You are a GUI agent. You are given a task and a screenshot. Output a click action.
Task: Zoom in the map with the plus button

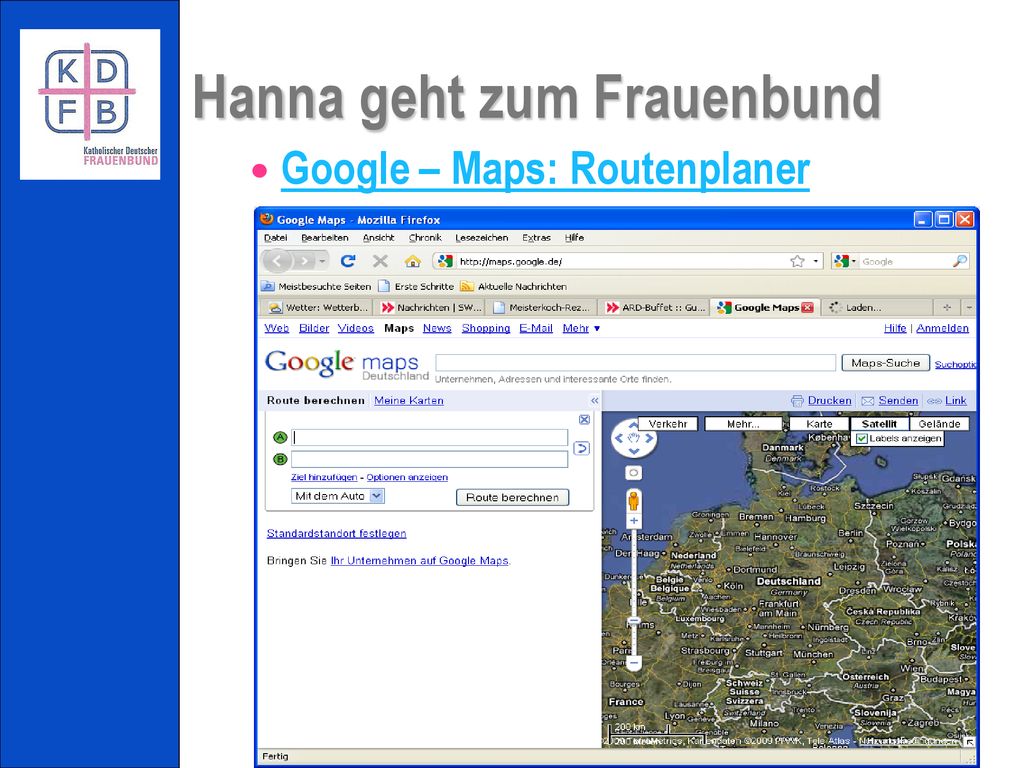[633, 521]
